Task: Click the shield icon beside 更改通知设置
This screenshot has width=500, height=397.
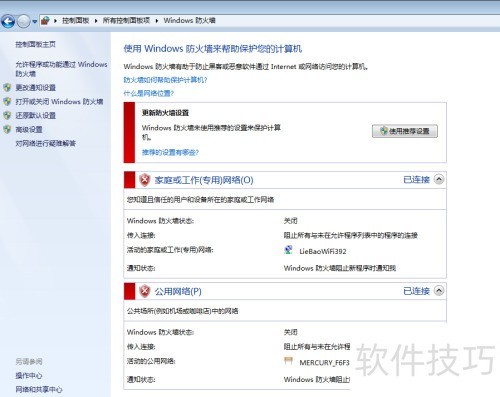Action: pyautogui.click(x=7, y=88)
